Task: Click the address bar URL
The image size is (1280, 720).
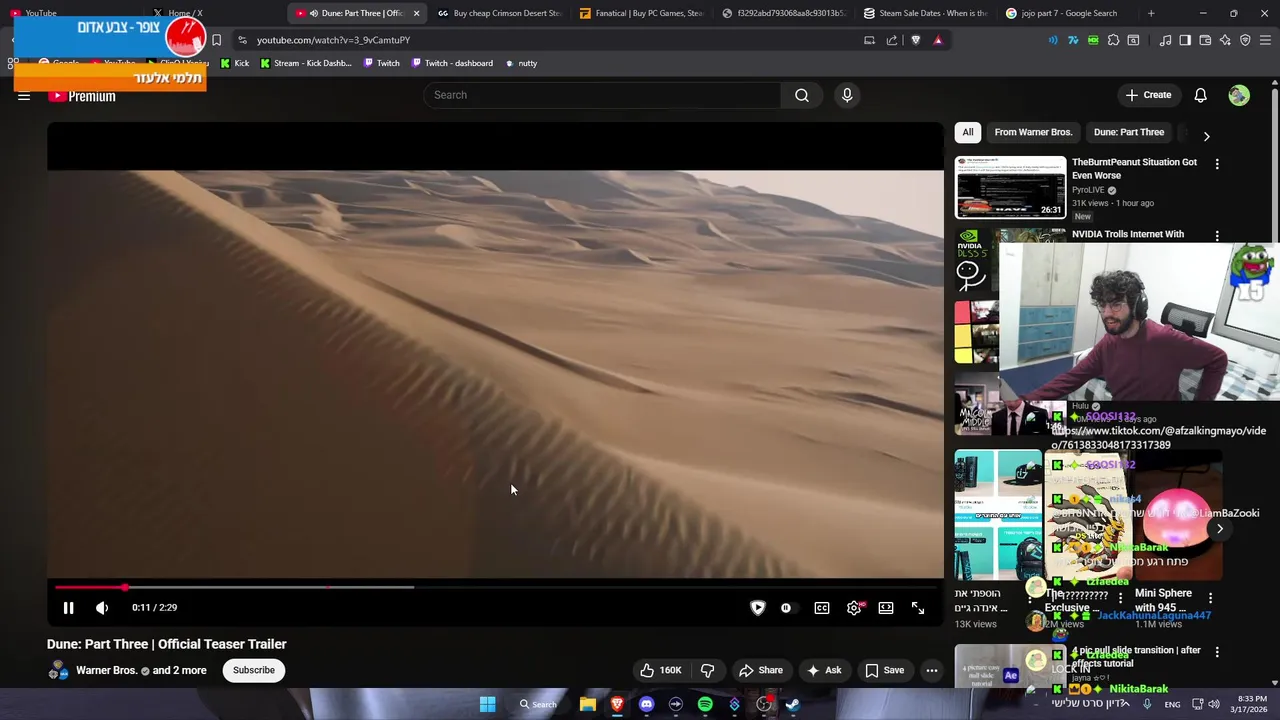Action: click(x=333, y=40)
